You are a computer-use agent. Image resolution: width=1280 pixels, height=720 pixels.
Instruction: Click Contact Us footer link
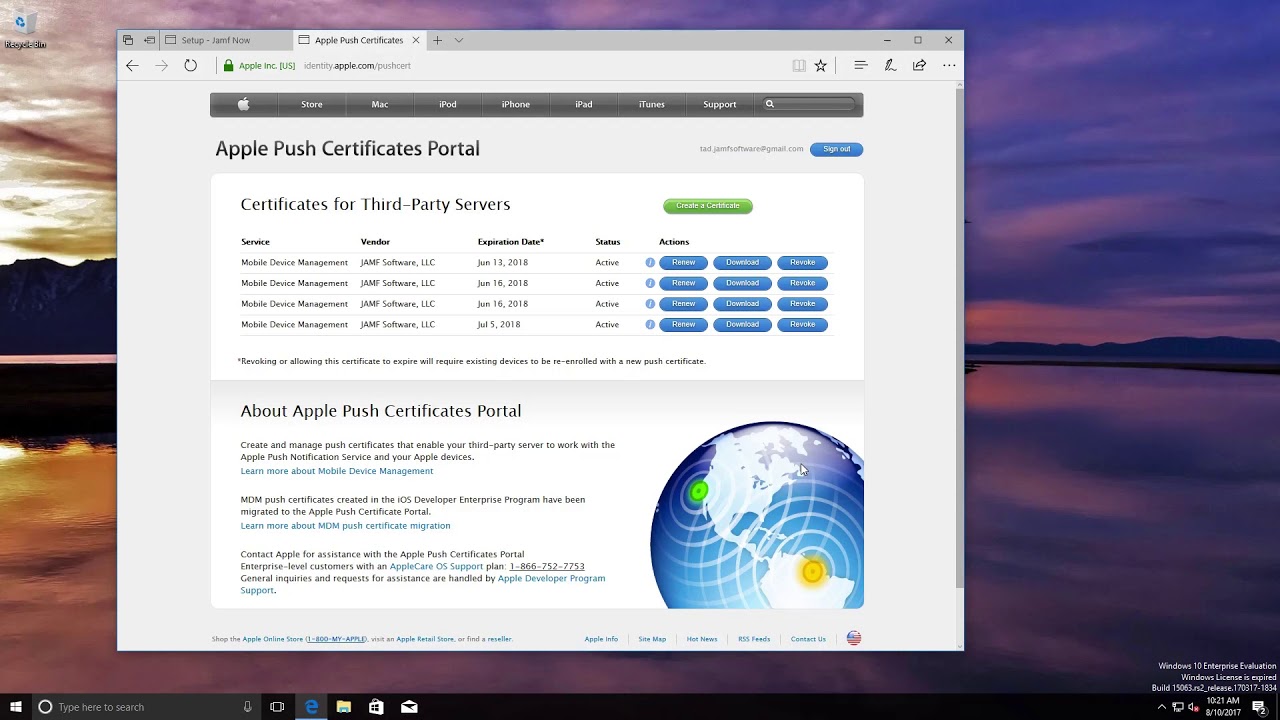pyautogui.click(x=808, y=639)
